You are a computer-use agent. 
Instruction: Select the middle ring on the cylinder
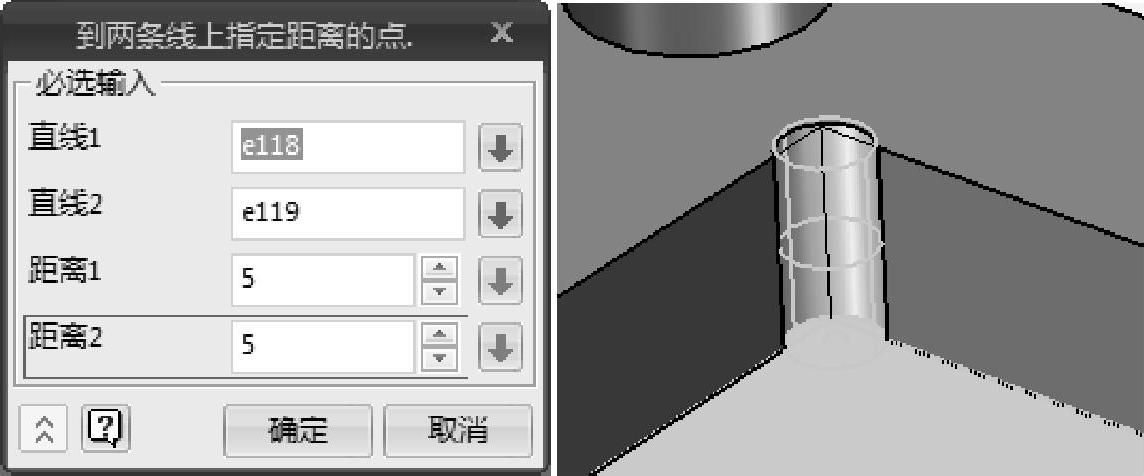coord(831,245)
